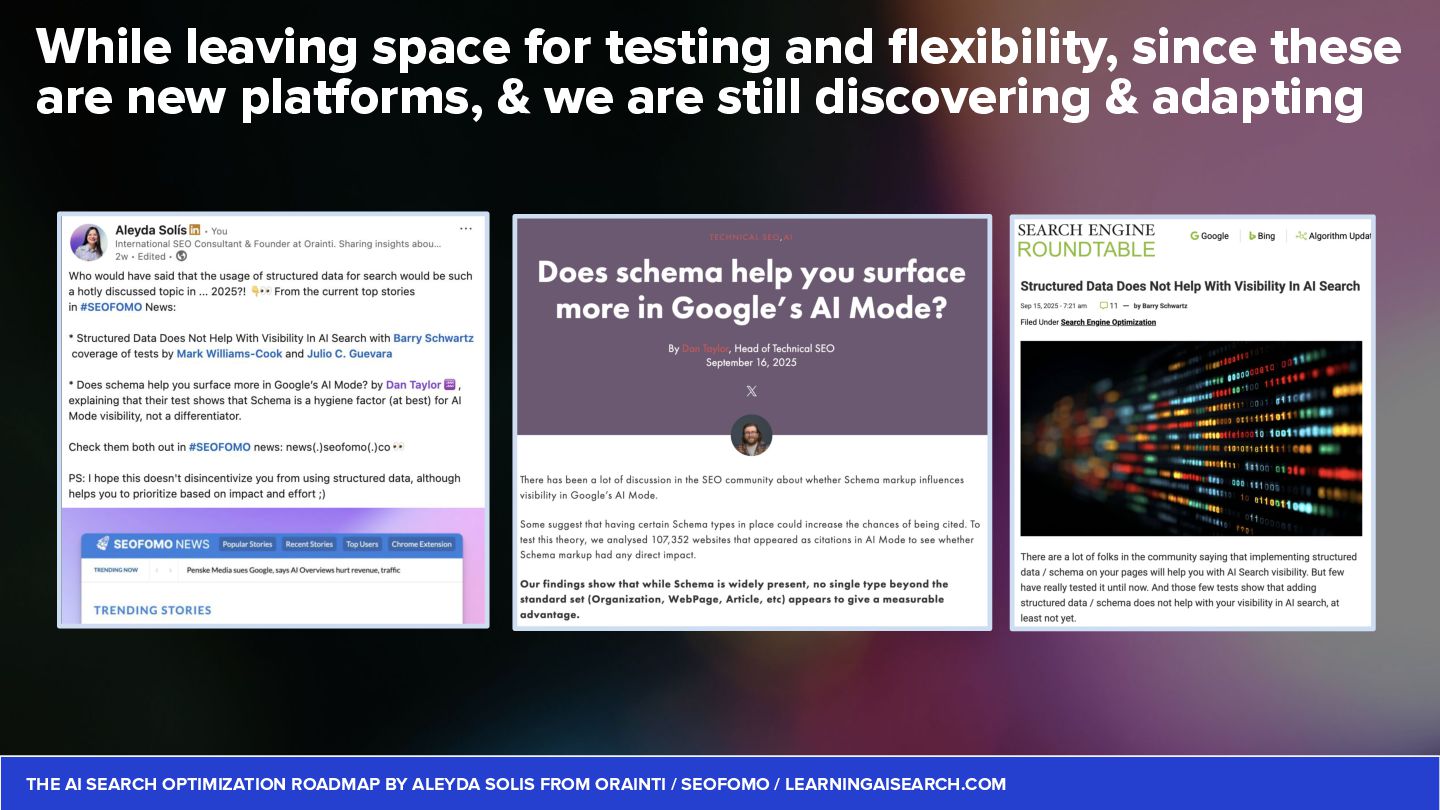The width and height of the screenshot is (1440, 810).
Task: Click Aleyda Solís's profile photo
Action: (88, 243)
